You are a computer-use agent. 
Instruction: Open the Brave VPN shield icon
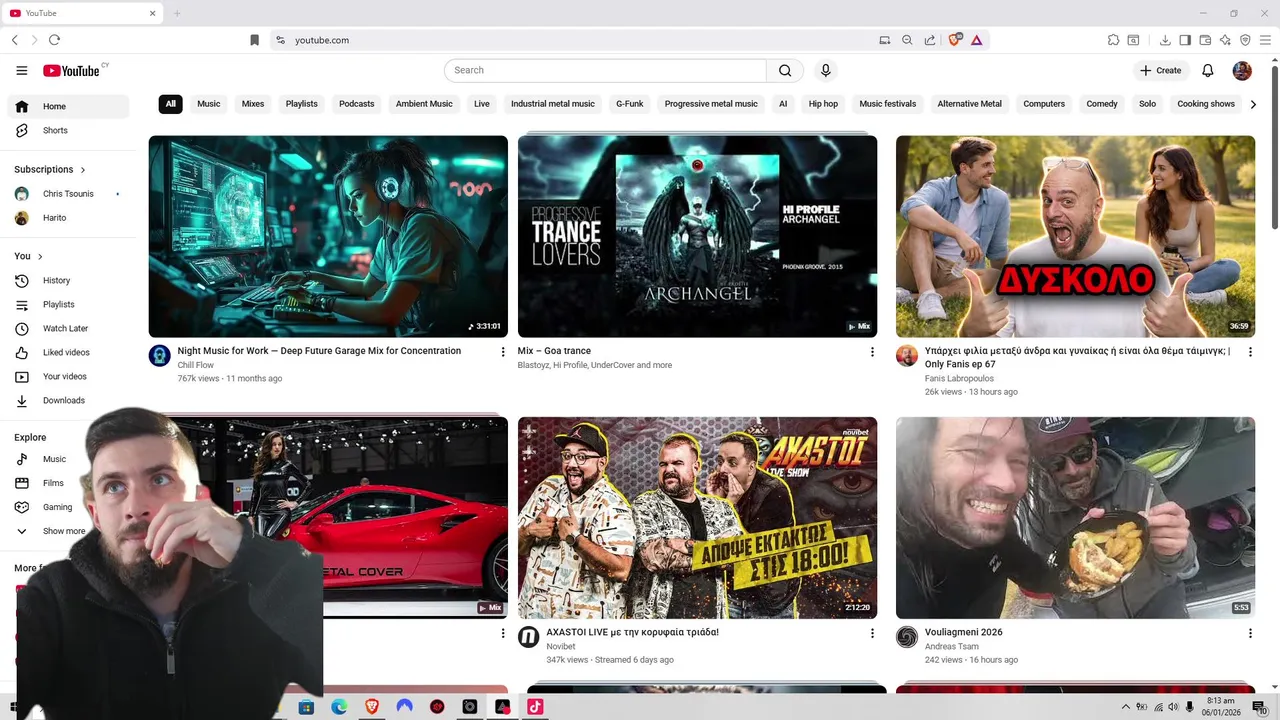coord(1245,40)
